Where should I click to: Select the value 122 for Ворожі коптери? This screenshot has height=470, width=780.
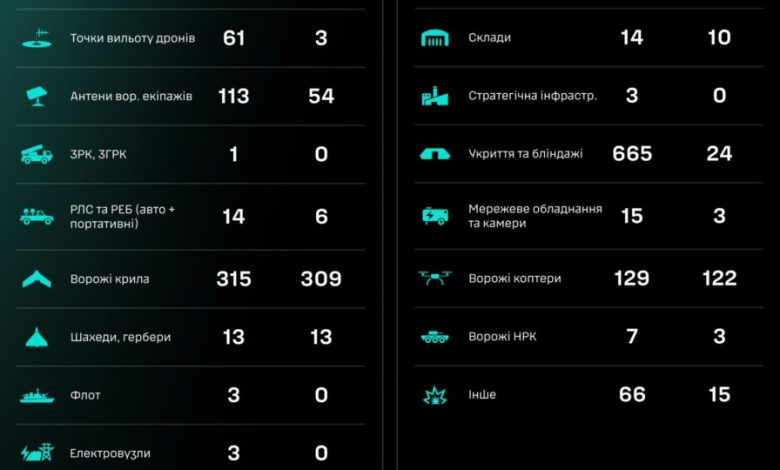(x=719, y=278)
